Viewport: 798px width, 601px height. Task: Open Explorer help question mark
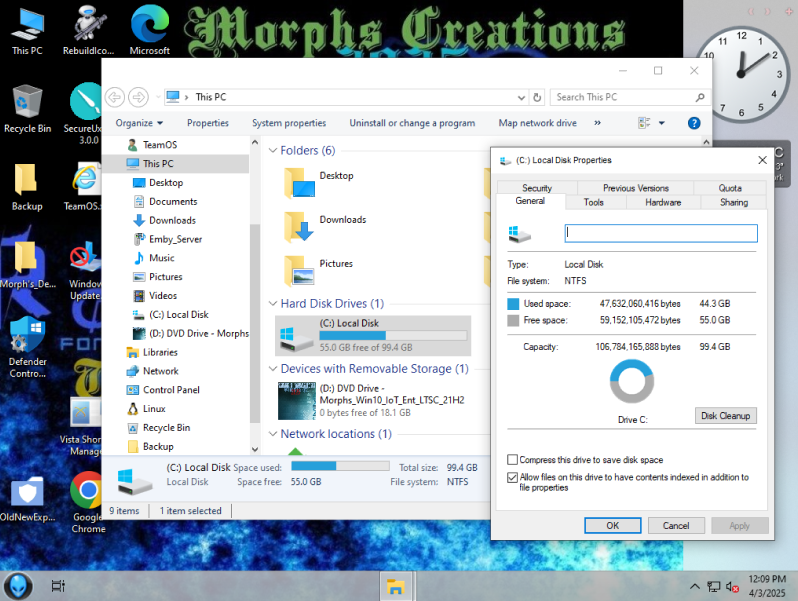coord(694,123)
